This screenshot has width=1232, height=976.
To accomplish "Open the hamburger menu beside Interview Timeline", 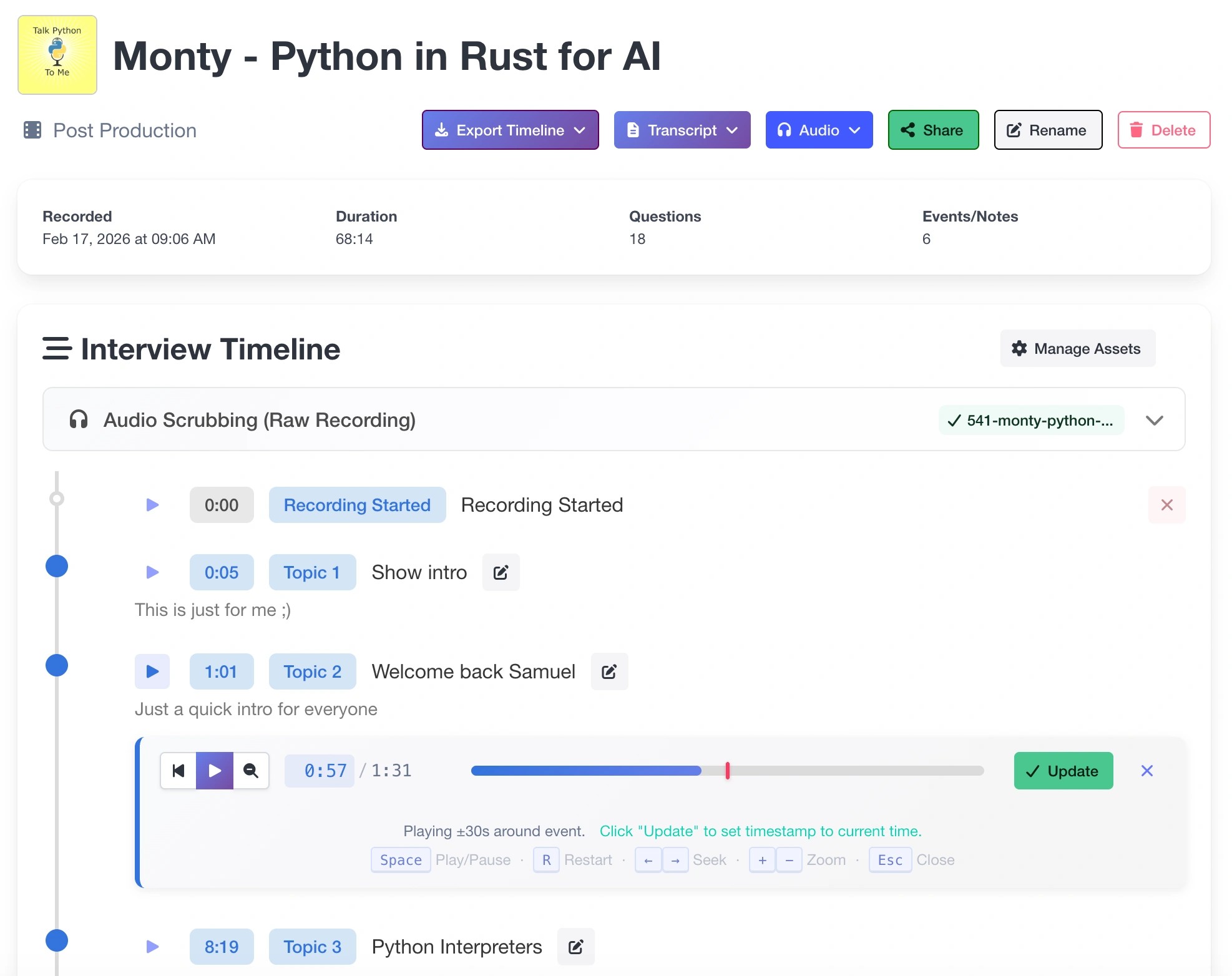I will [x=57, y=349].
